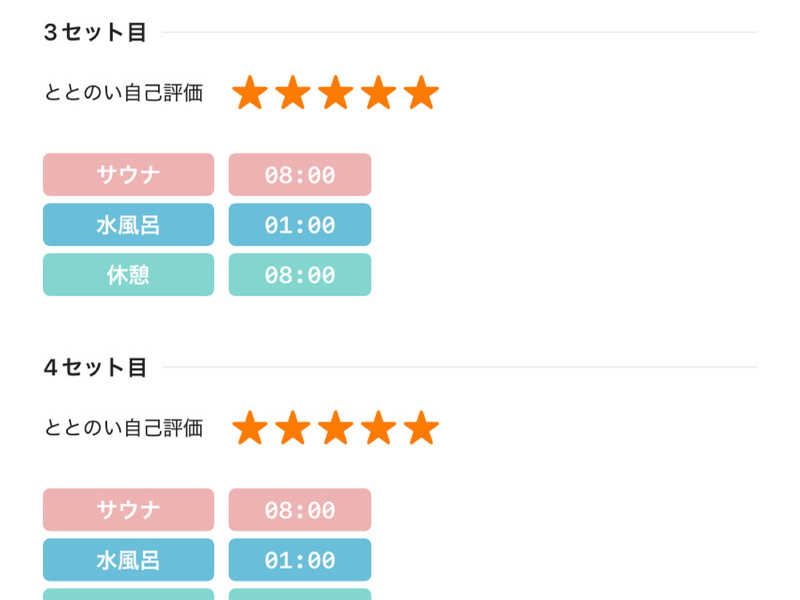Rate set 3 with four stars

pos(379,93)
